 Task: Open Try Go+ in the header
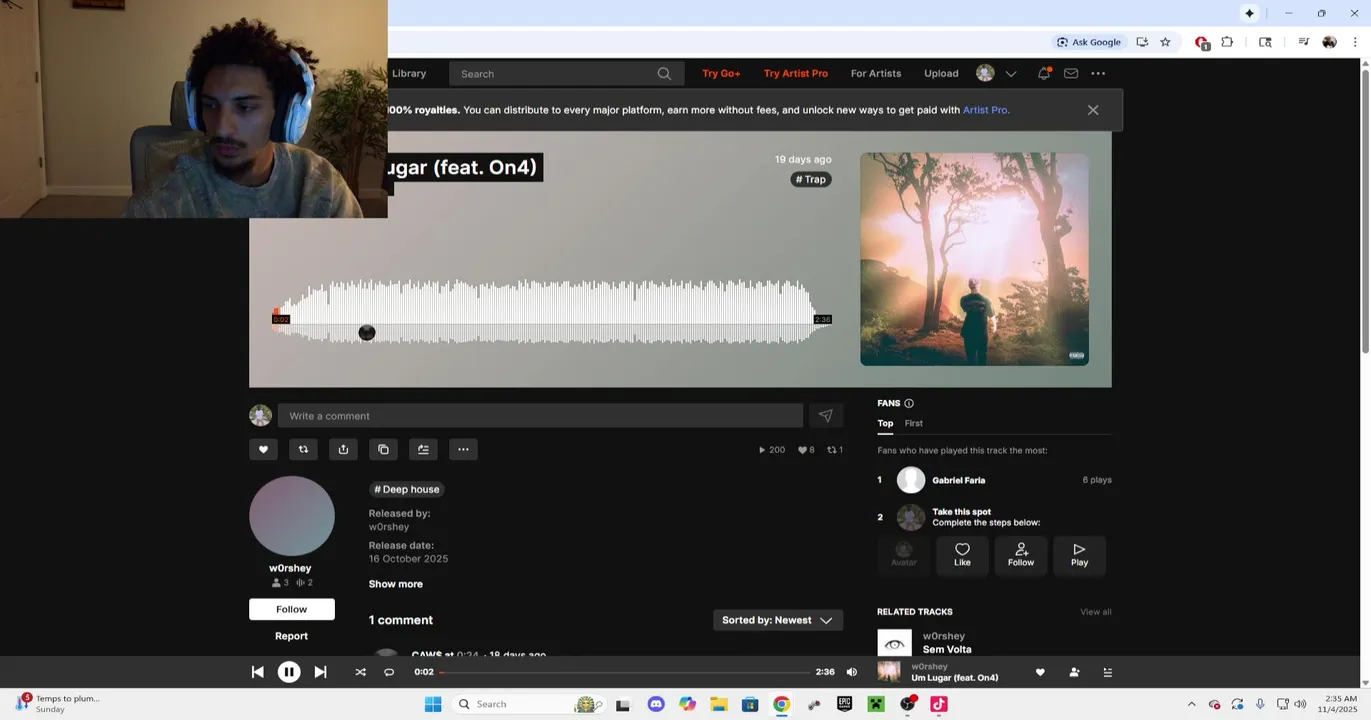(x=721, y=73)
